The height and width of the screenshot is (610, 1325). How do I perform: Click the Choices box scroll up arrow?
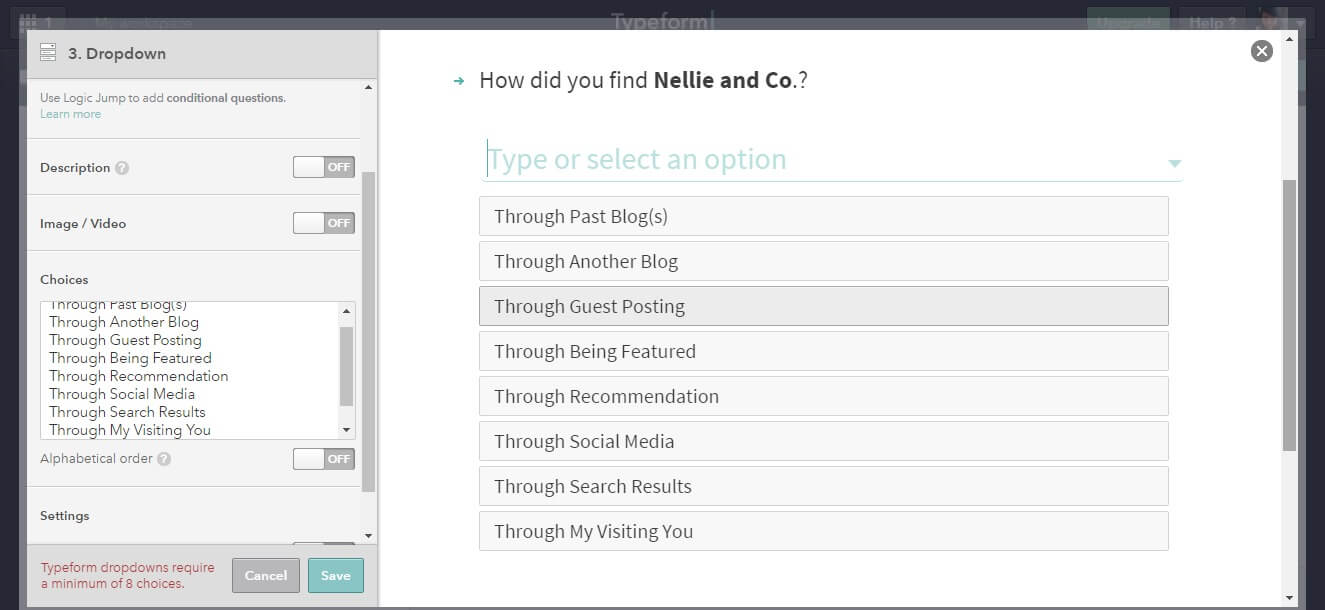point(347,310)
